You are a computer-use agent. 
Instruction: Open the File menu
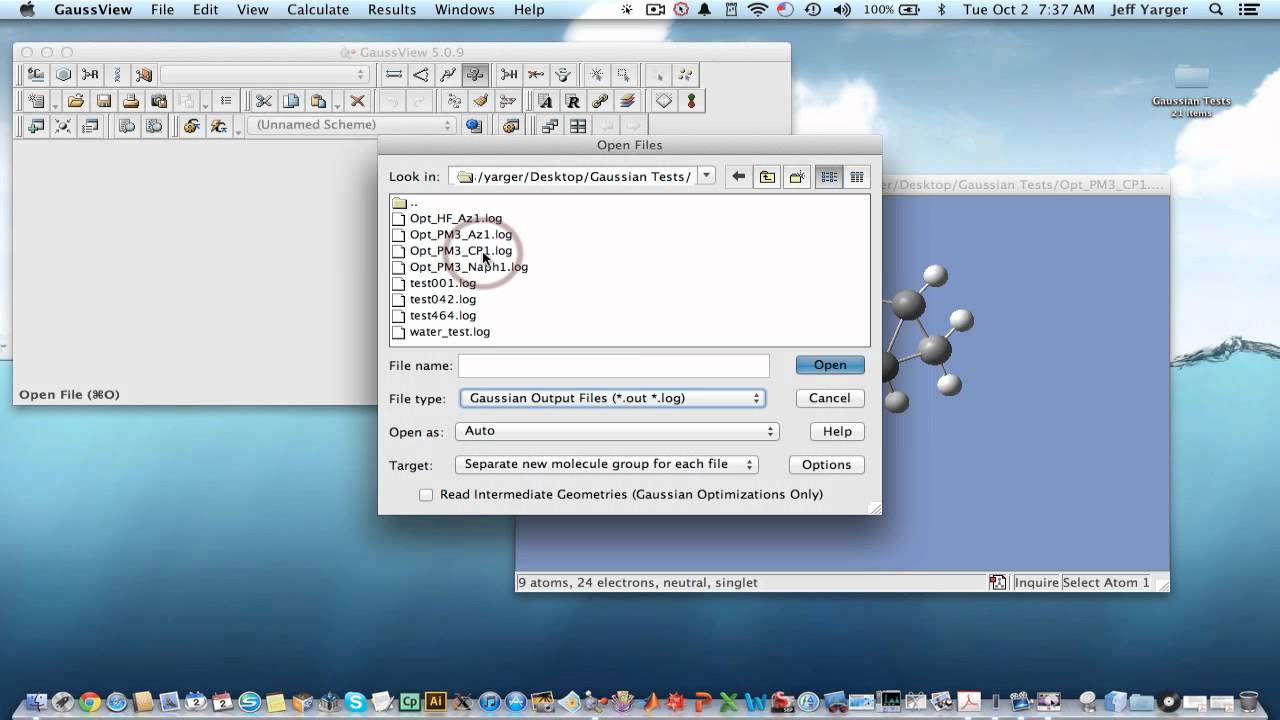click(162, 10)
